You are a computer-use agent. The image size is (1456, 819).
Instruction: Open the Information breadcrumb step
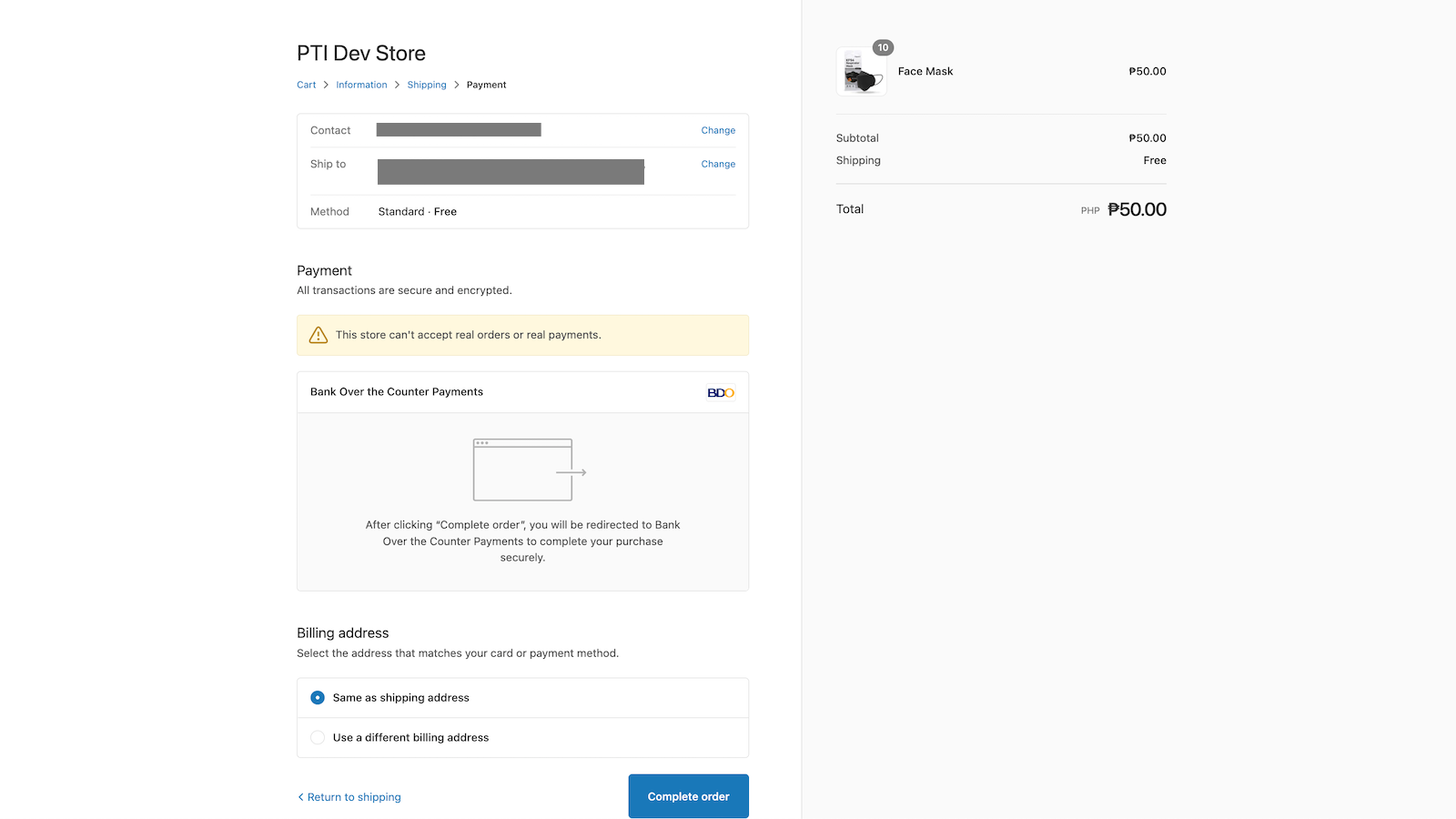361,85
